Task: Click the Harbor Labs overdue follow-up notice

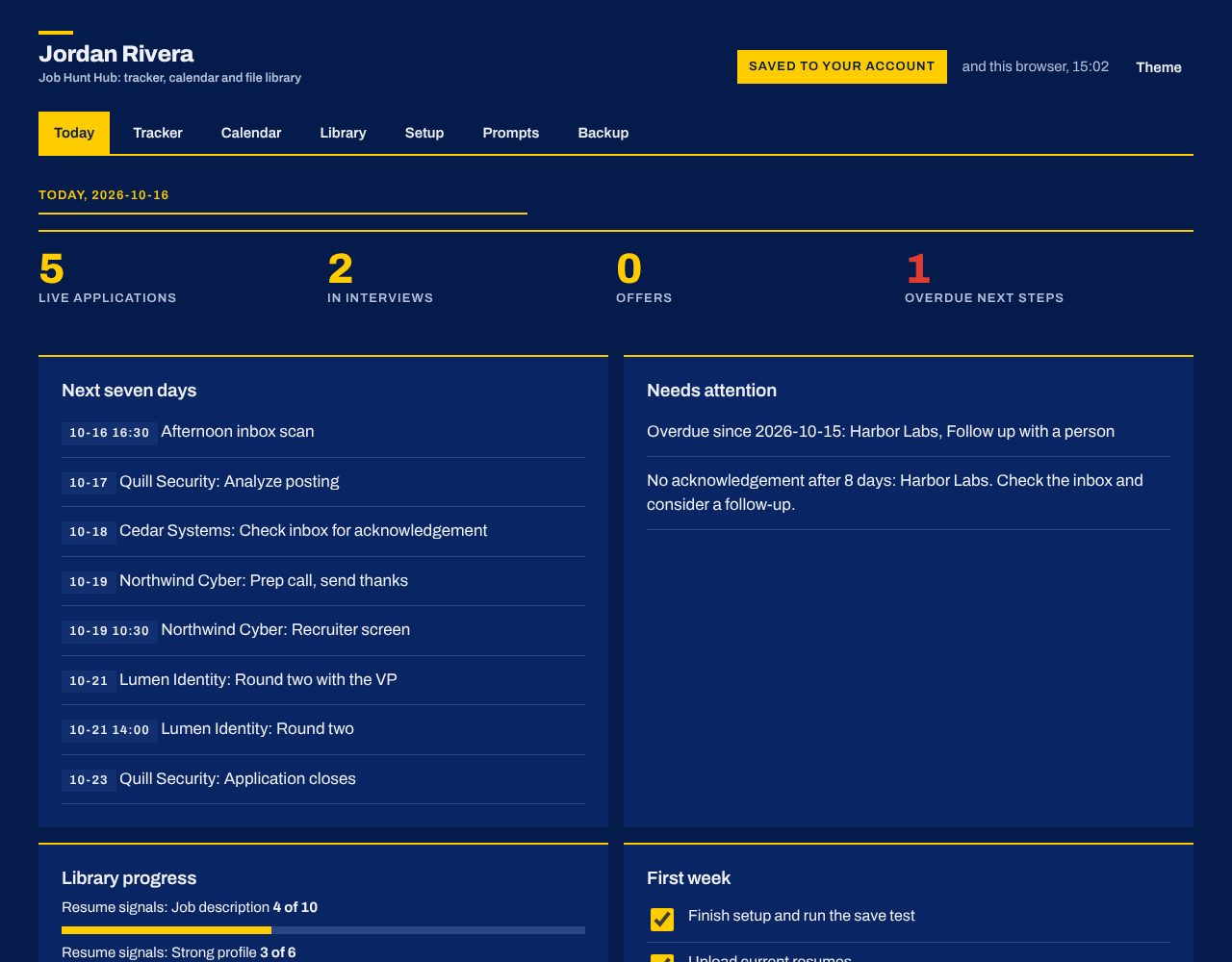Action: pos(909,432)
